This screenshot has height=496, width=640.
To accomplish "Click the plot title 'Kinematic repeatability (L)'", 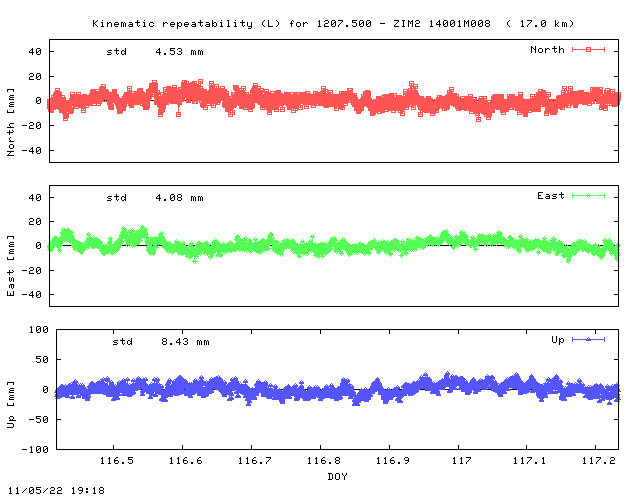I will 186,24.
